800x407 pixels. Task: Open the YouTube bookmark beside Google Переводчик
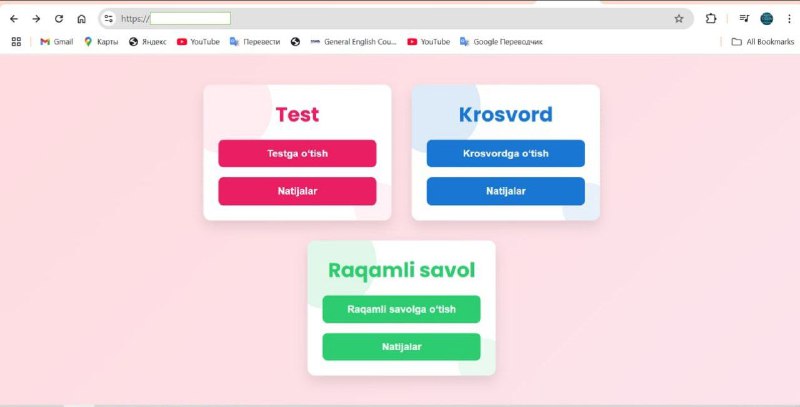click(429, 42)
